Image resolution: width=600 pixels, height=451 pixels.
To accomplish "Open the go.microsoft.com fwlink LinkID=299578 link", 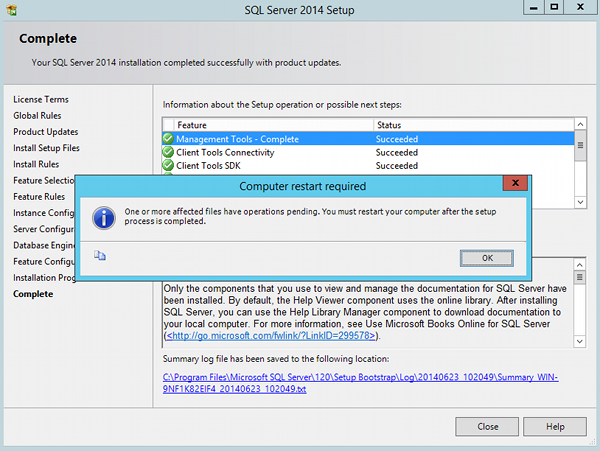I will (271, 335).
